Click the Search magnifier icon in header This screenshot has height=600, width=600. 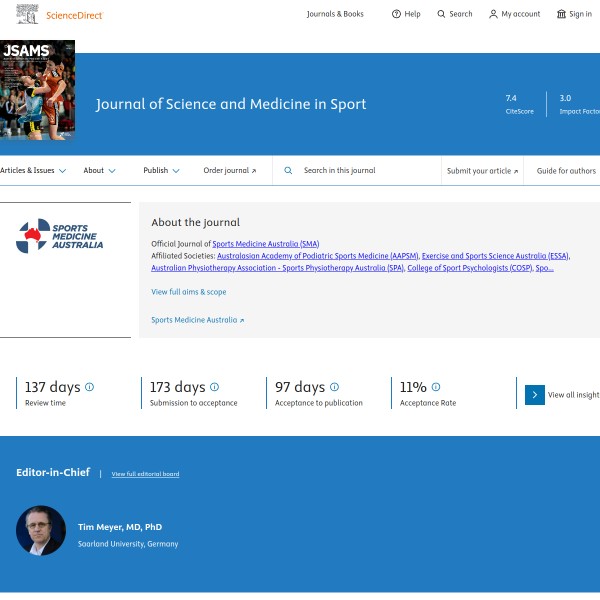point(442,14)
